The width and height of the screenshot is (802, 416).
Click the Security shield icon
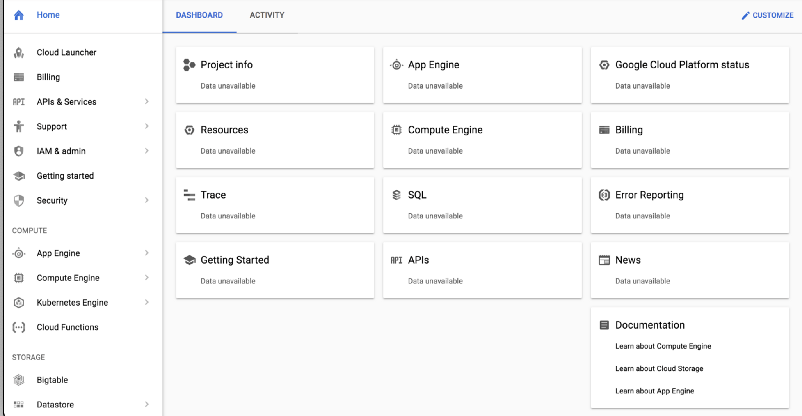click(x=19, y=201)
